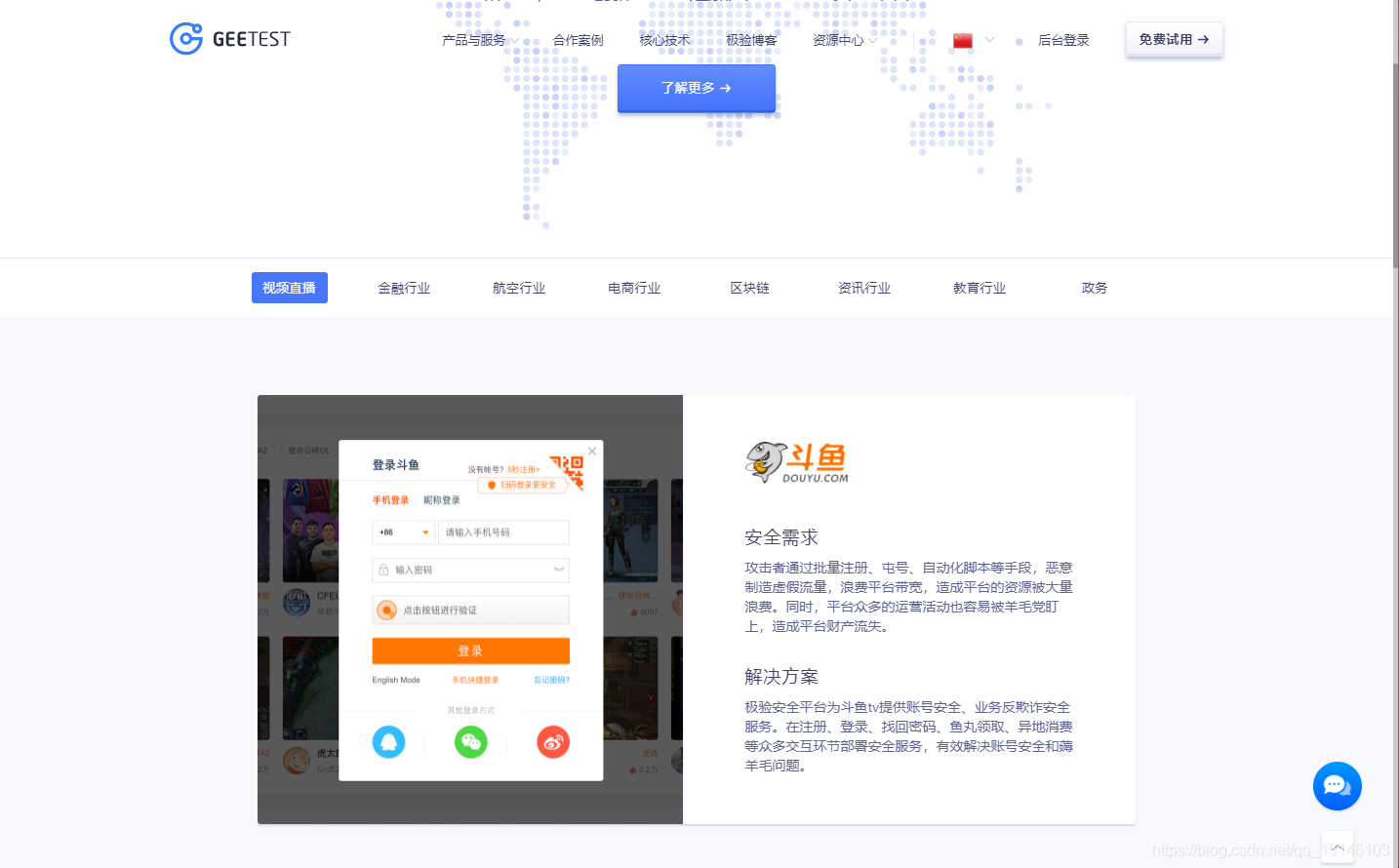The image size is (1399, 868).
Task: Switch to the 区块链 tab
Action: click(749, 288)
